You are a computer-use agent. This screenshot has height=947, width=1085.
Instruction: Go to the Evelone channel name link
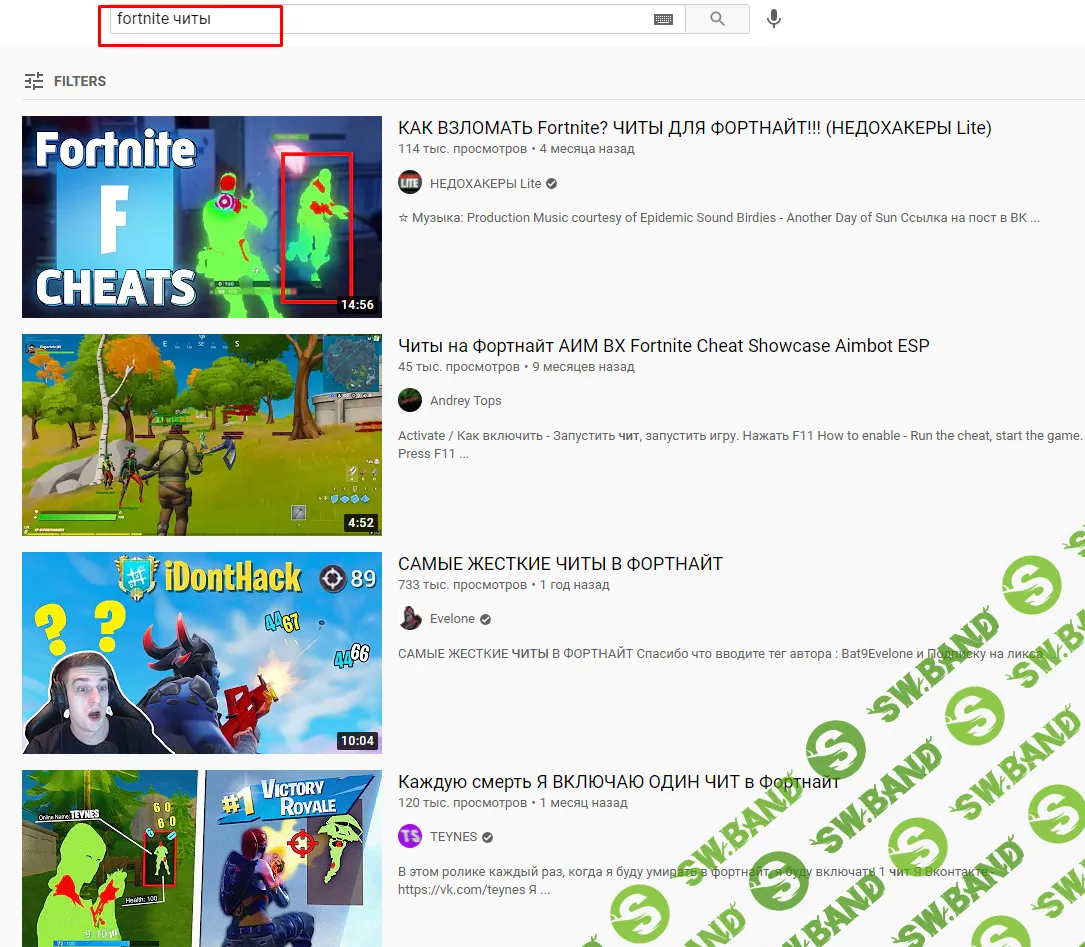452,619
